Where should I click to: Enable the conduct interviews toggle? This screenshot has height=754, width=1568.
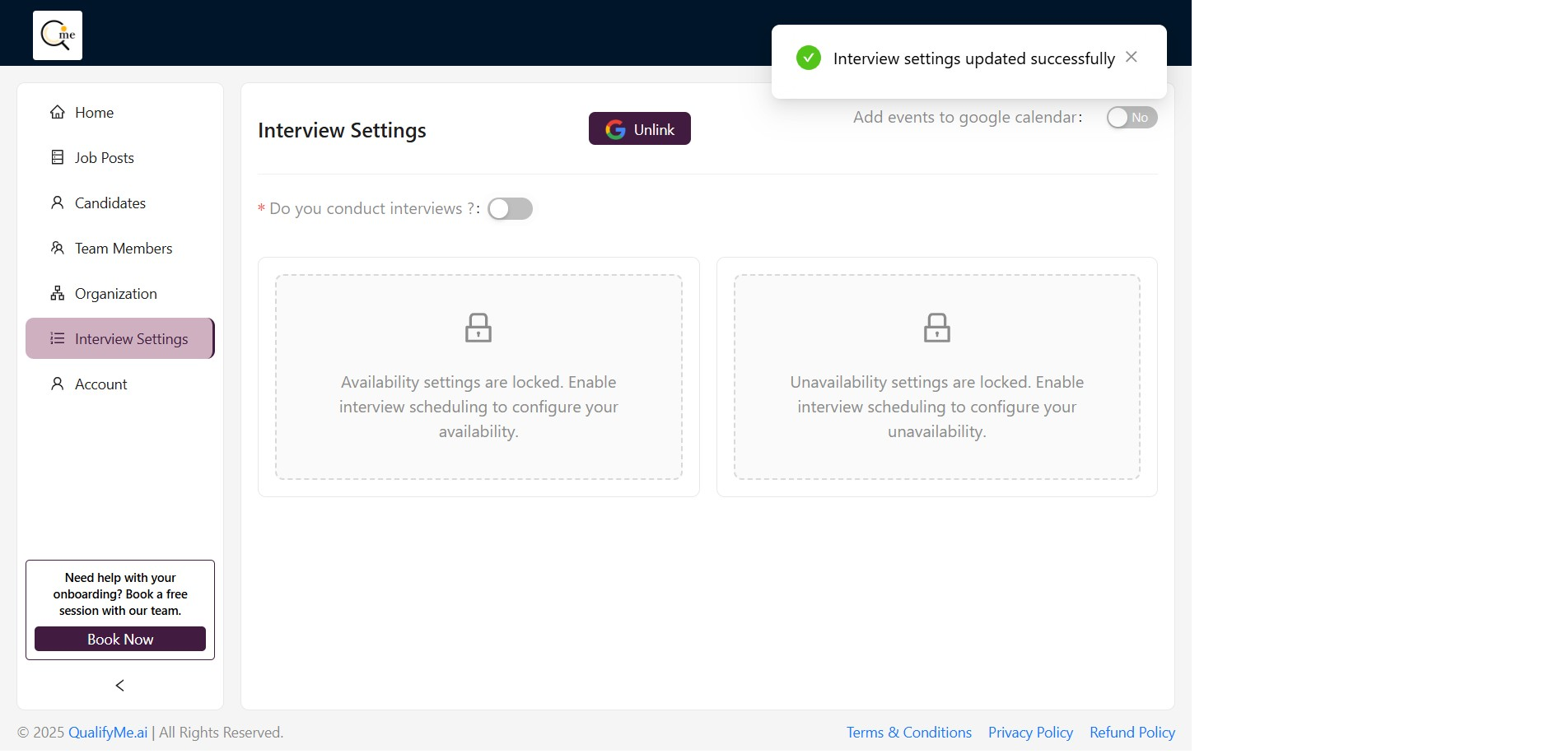(x=510, y=209)
